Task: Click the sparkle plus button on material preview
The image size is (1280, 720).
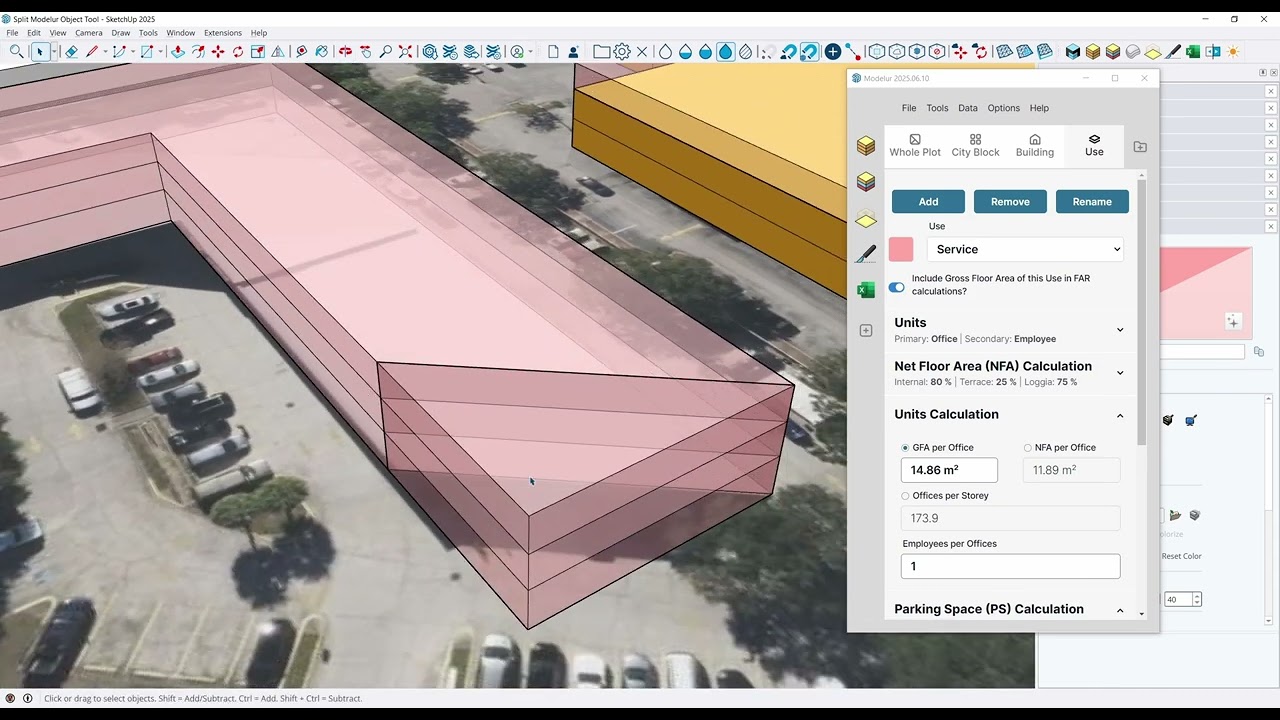Action: tap(1233, 322)
